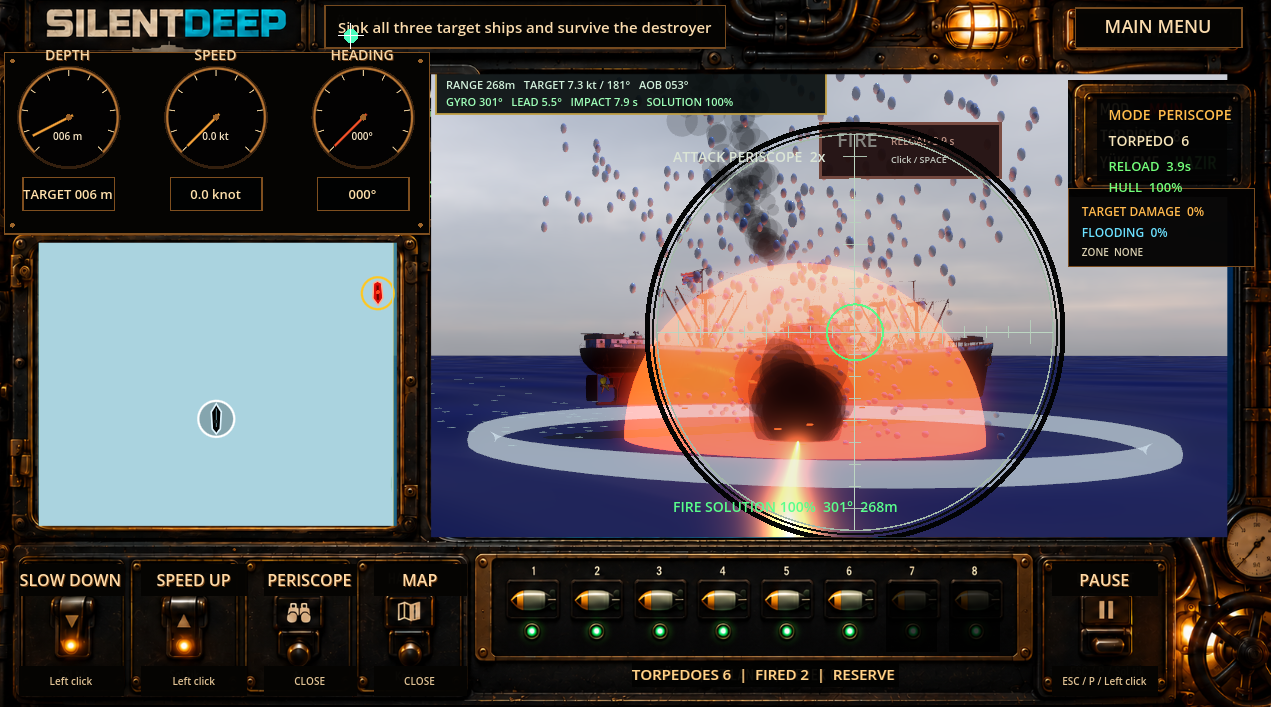Click the green ready light under tube 1

pos(532,631)
